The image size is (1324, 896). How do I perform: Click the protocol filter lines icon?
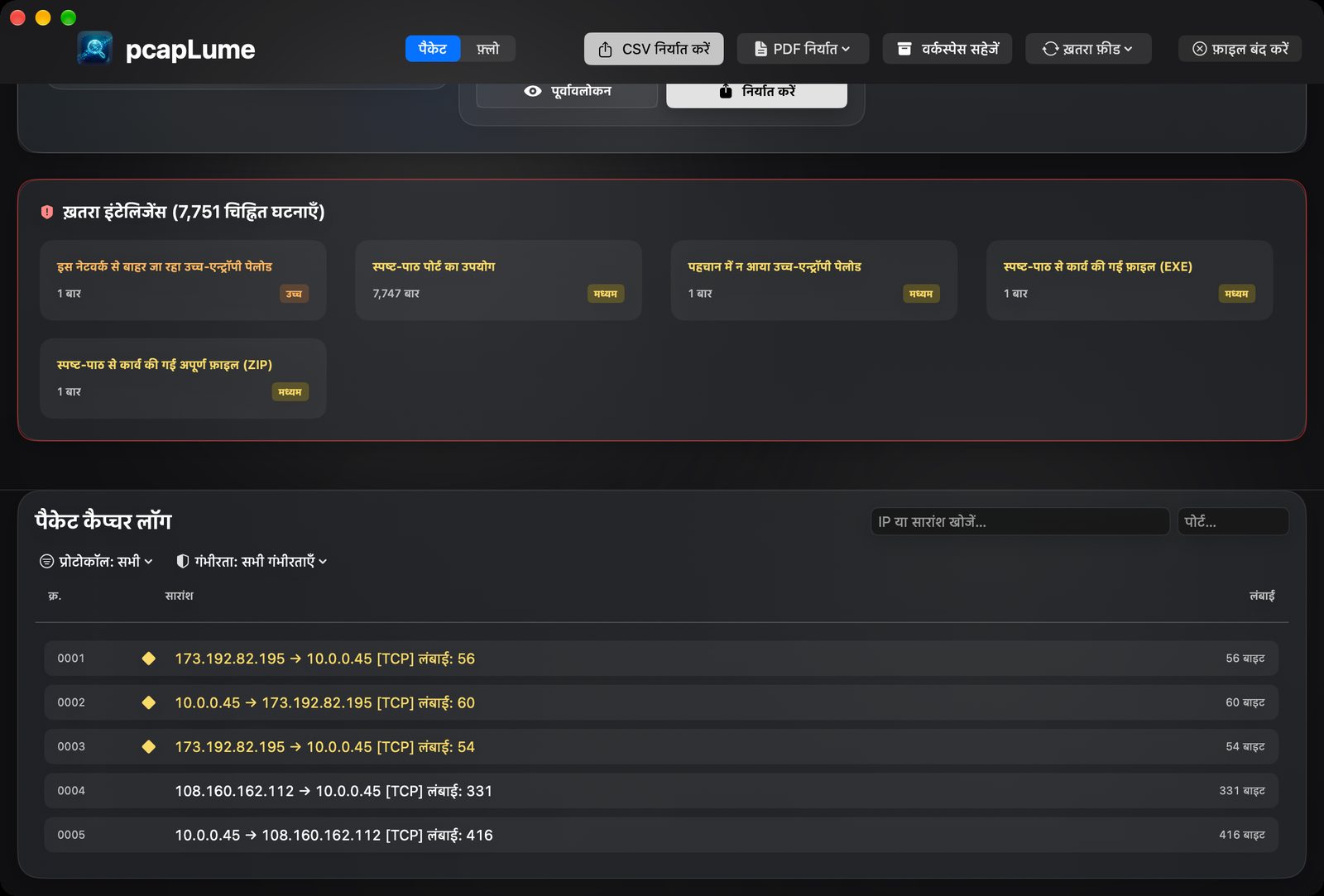(47, 562)
